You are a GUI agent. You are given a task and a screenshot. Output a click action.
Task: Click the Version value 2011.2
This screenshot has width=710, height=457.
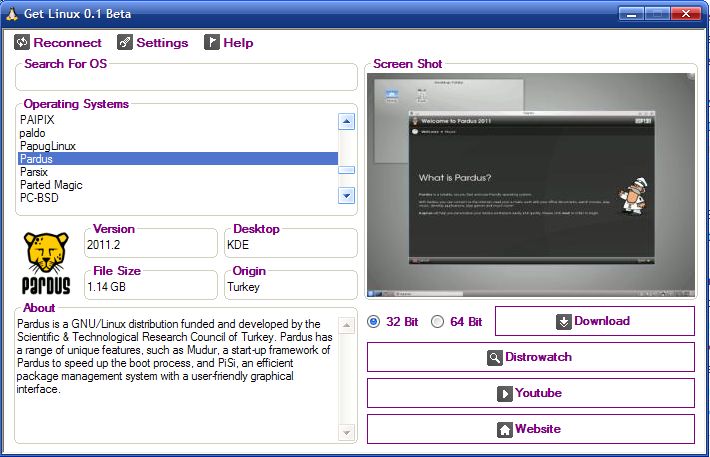103,245
